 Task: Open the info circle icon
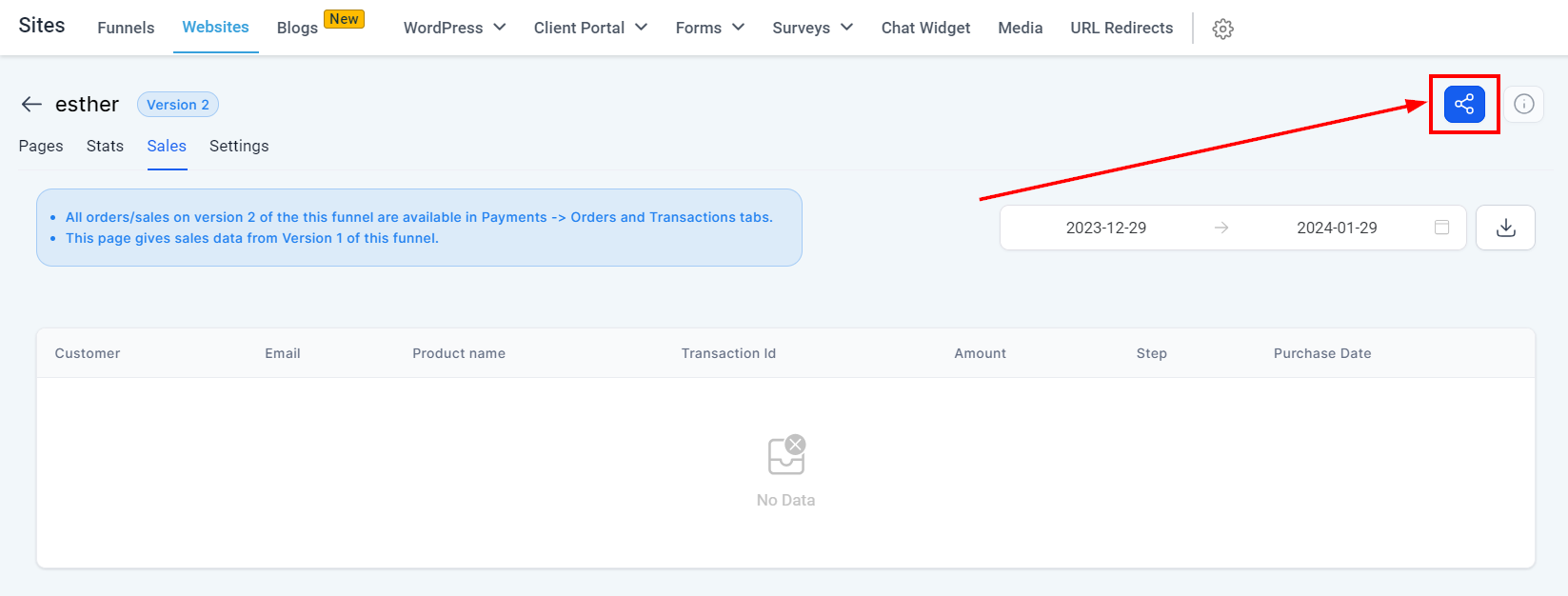tap(1524, 104)
